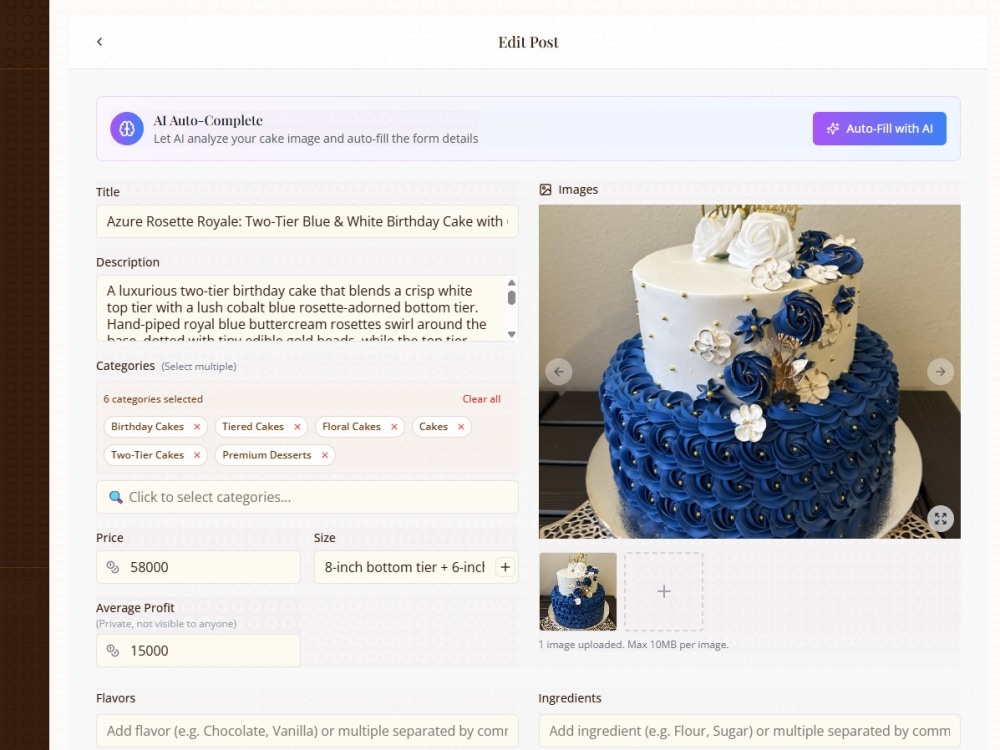
Task: Click the Description scrollbar thumb
Action: click(x=511, y=298)
